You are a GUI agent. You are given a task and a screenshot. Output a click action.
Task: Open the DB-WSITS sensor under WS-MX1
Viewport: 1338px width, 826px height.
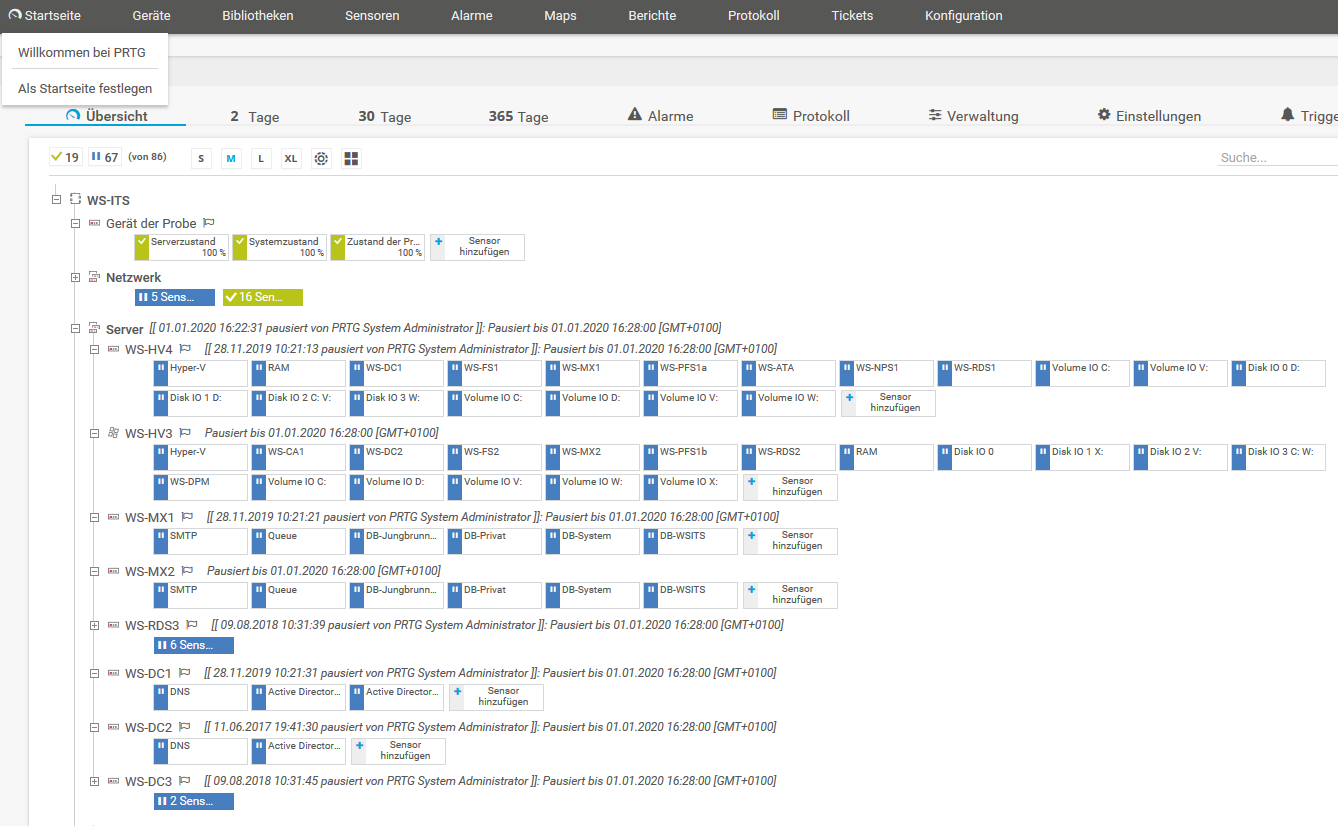click(x=691, y=541)
